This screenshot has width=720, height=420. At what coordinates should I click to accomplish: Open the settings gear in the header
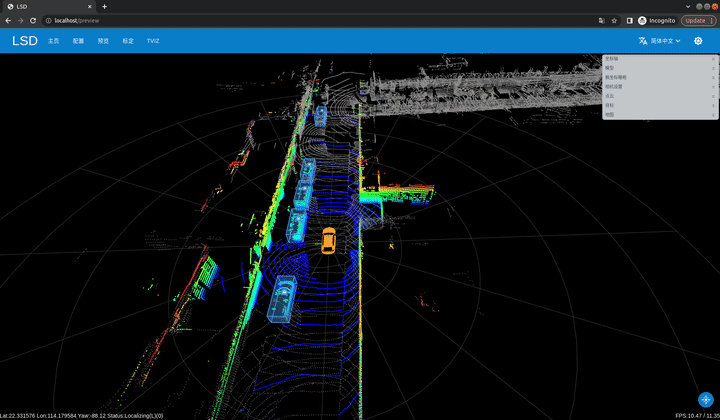click(698, 41)
